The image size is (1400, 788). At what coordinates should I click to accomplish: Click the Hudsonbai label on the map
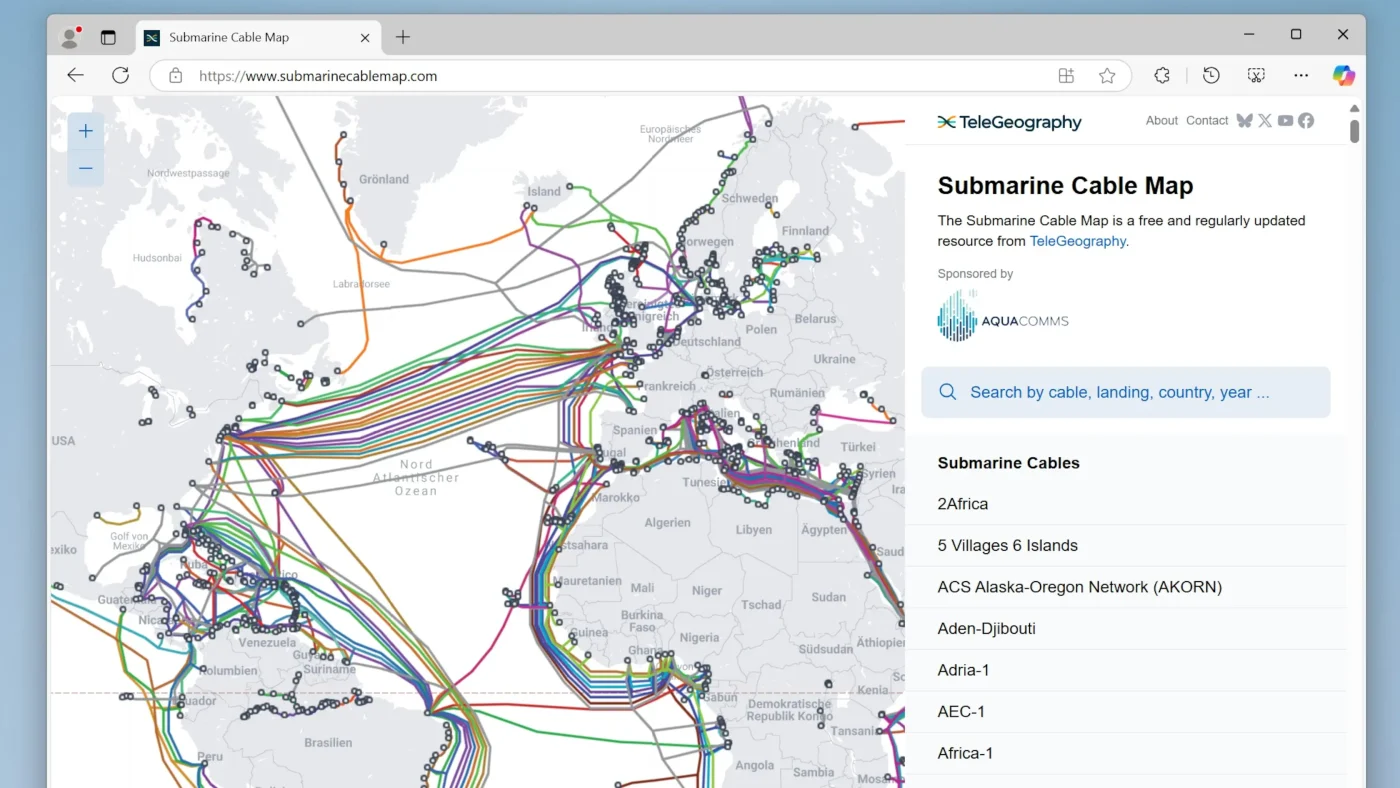click(157, 258)
